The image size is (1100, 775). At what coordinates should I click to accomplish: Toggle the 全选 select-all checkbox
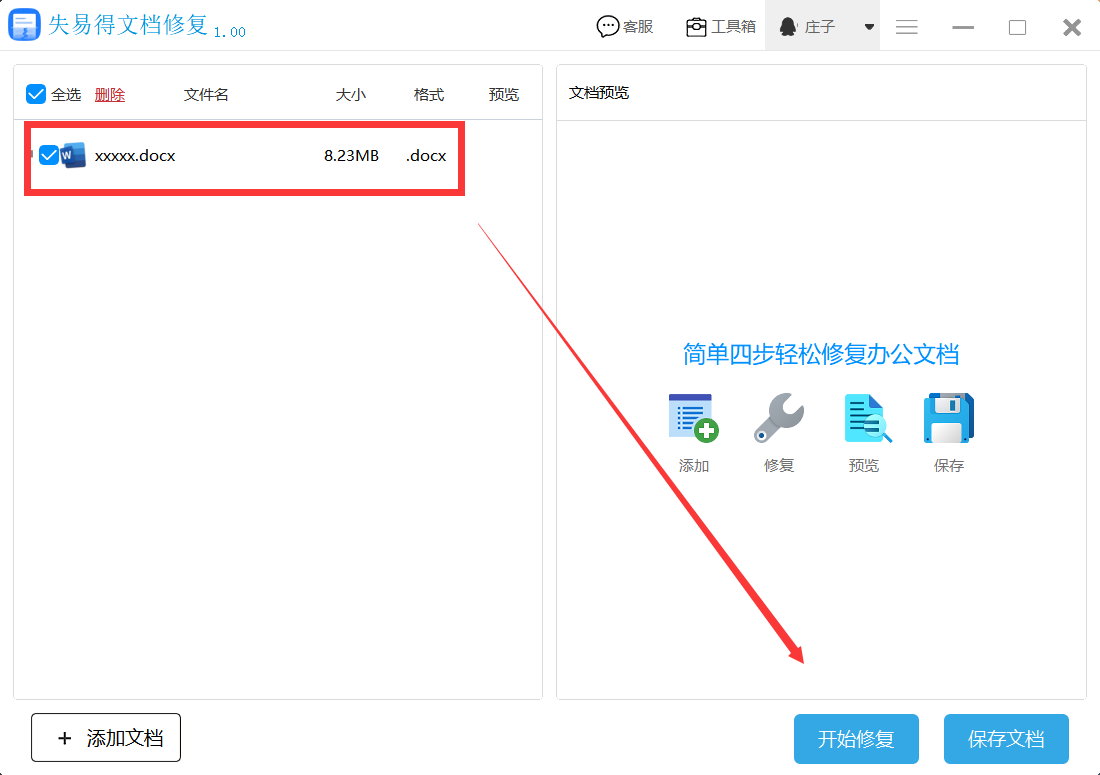36,94
